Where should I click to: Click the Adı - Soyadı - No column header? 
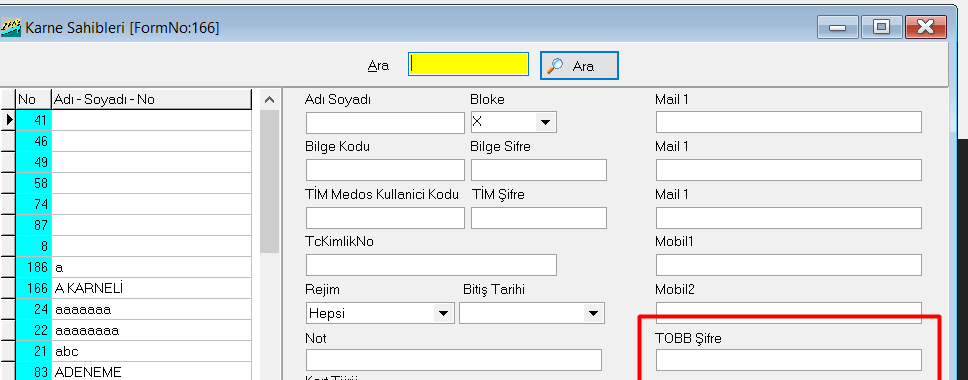point(151,99)
